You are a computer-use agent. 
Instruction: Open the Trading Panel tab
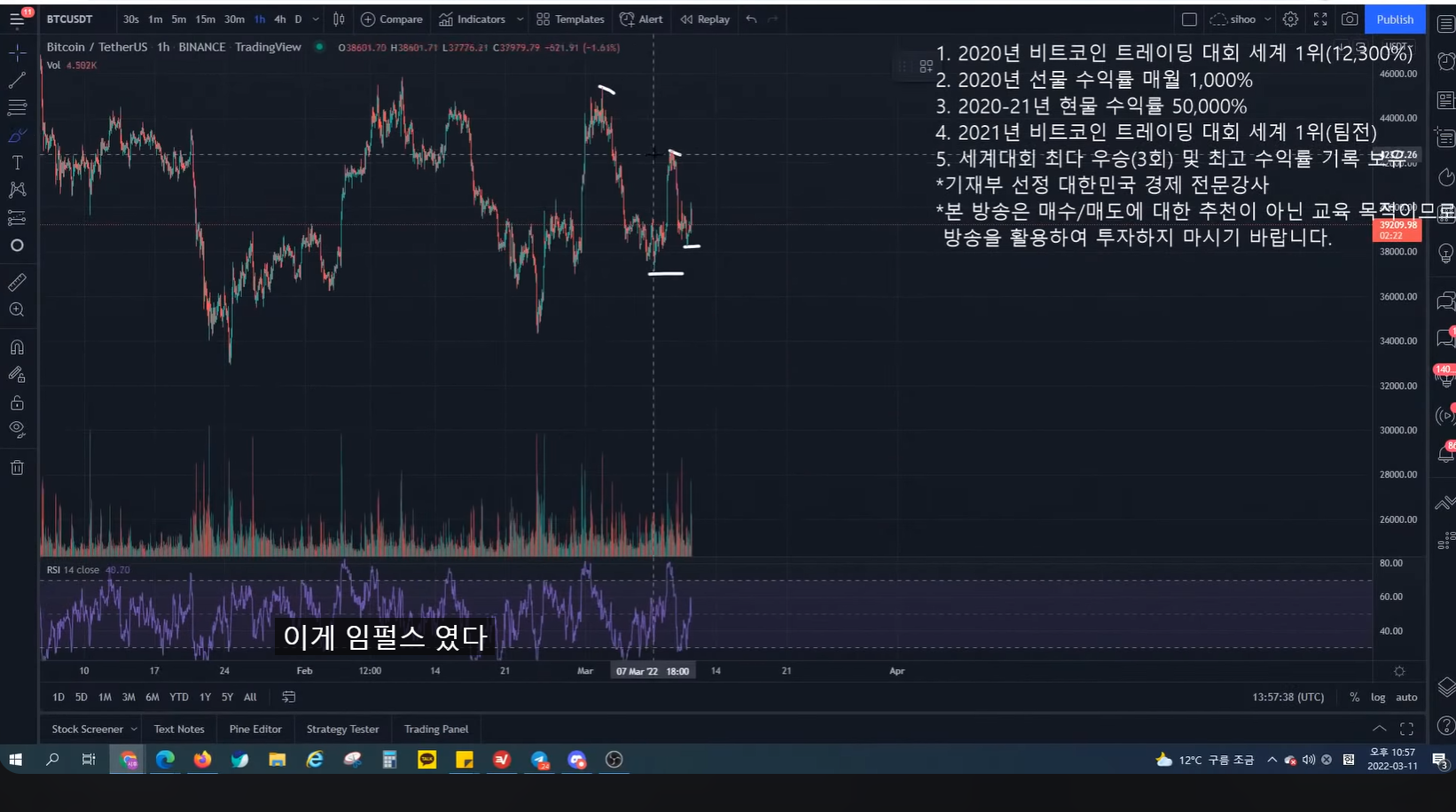[436, 730]
